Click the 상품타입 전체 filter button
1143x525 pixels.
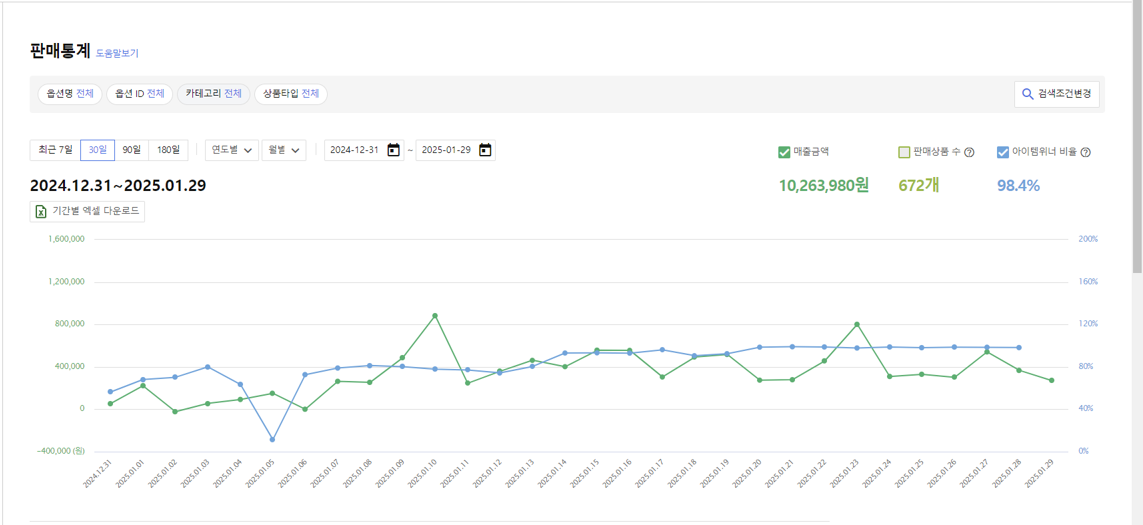(290, 94)
